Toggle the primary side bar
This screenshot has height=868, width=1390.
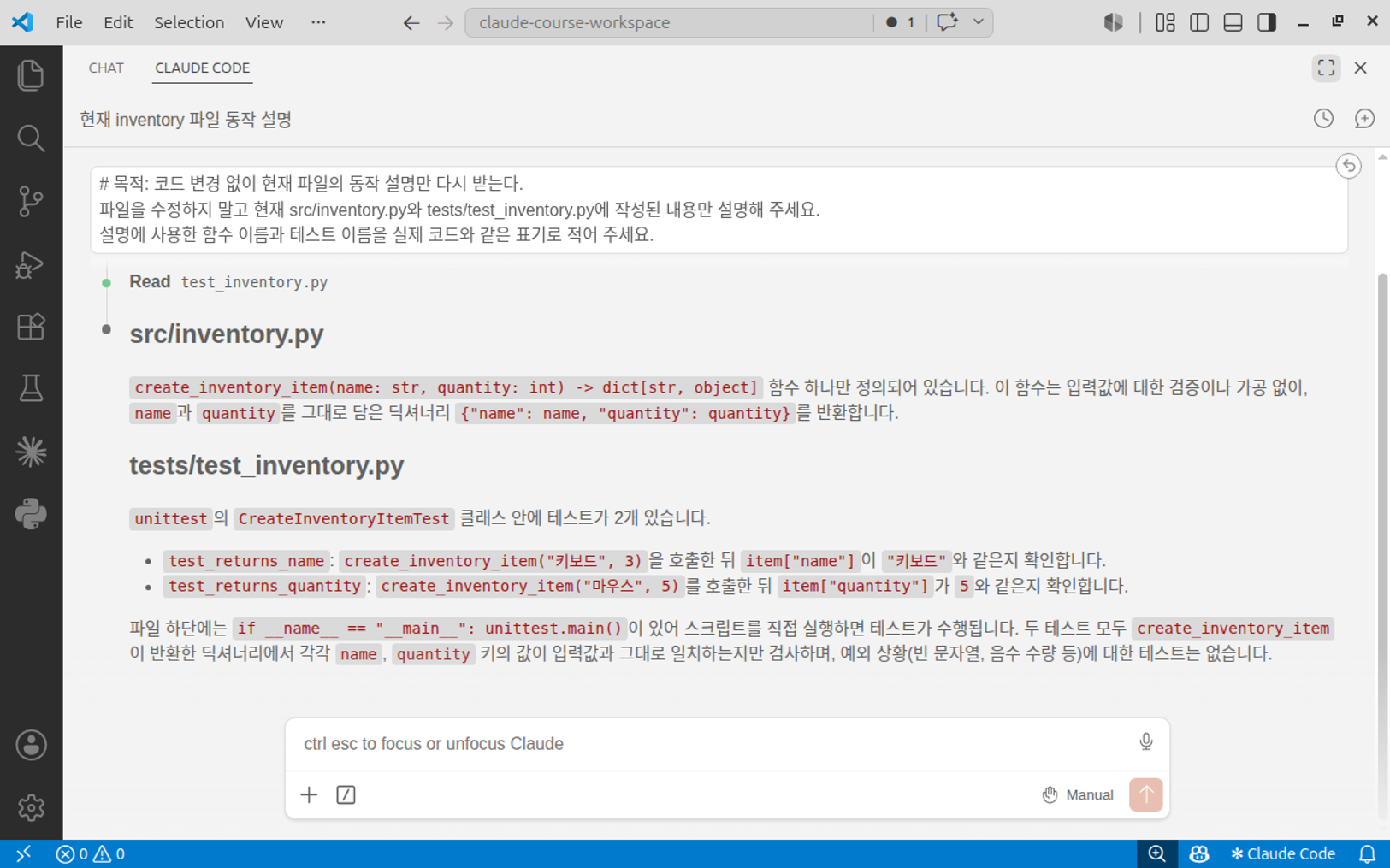pyautogui.click(x=1199, y=22)
